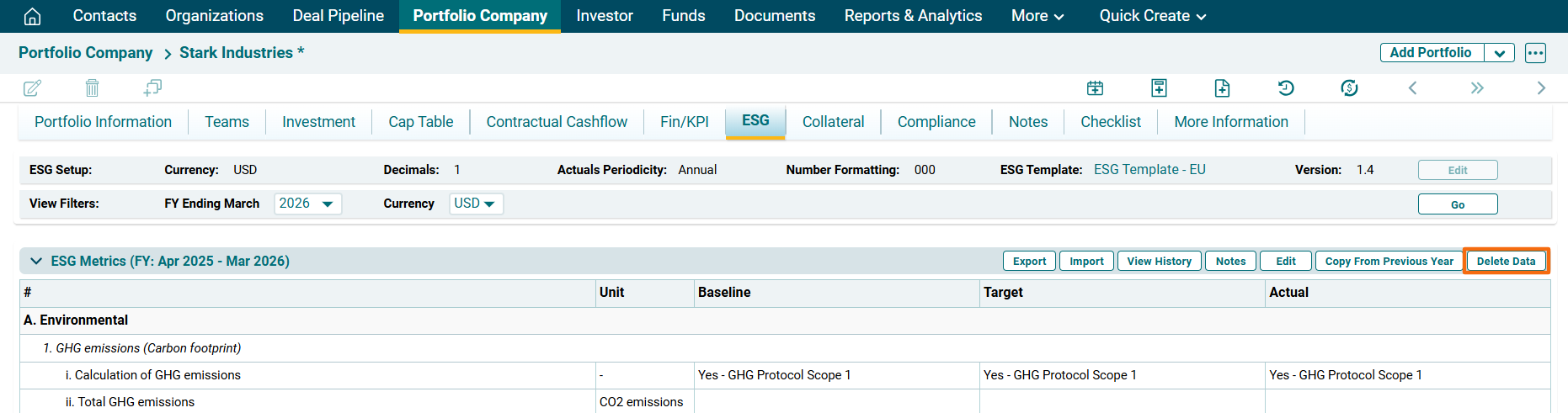Click the three-dot more options button

click(x=1535, y=53)
